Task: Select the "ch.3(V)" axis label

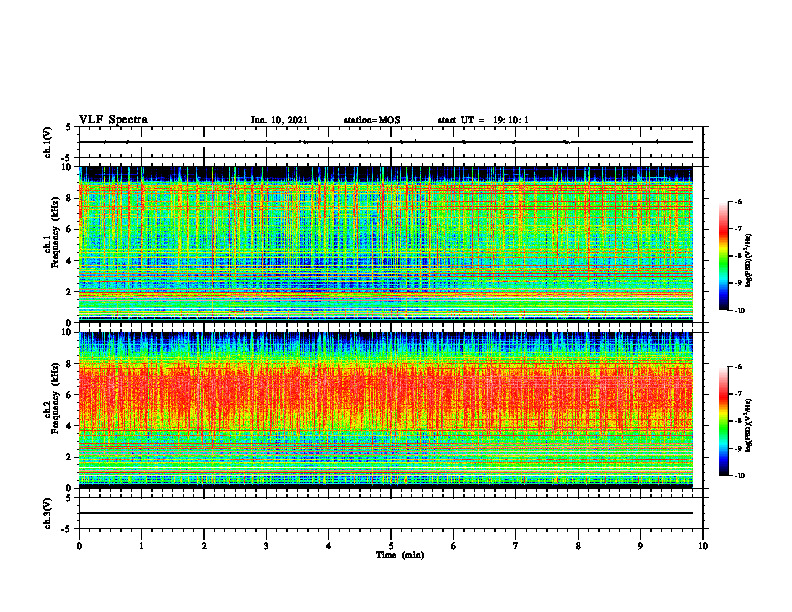Action: [x=48, y=513]
